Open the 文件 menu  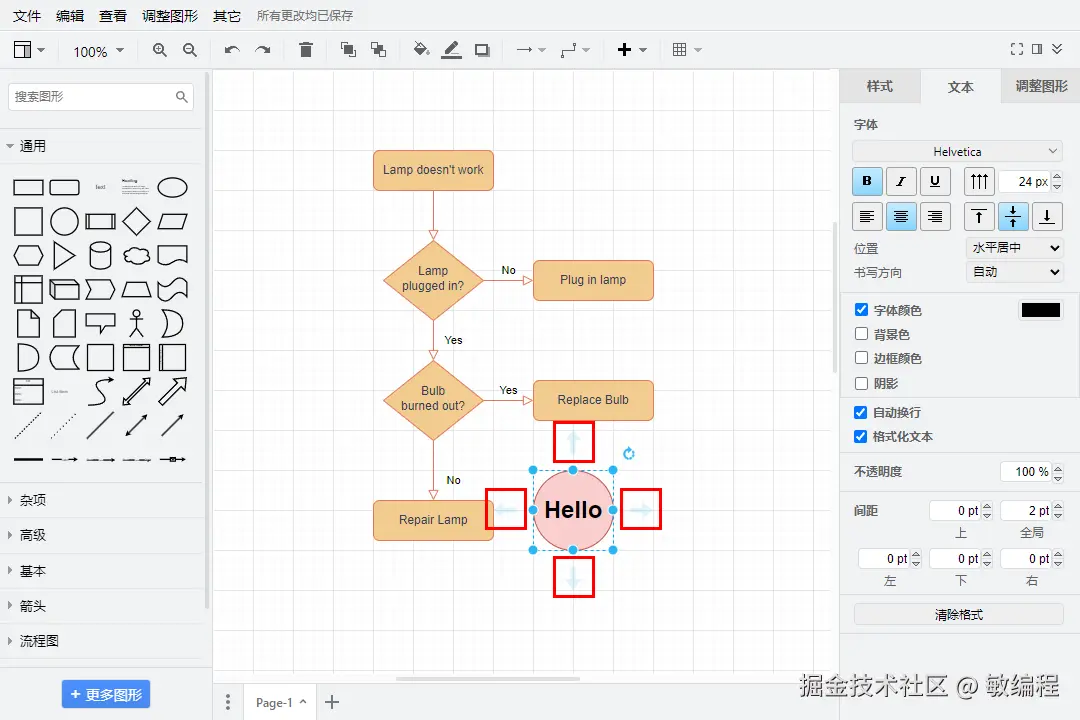(x=27, y=16)
